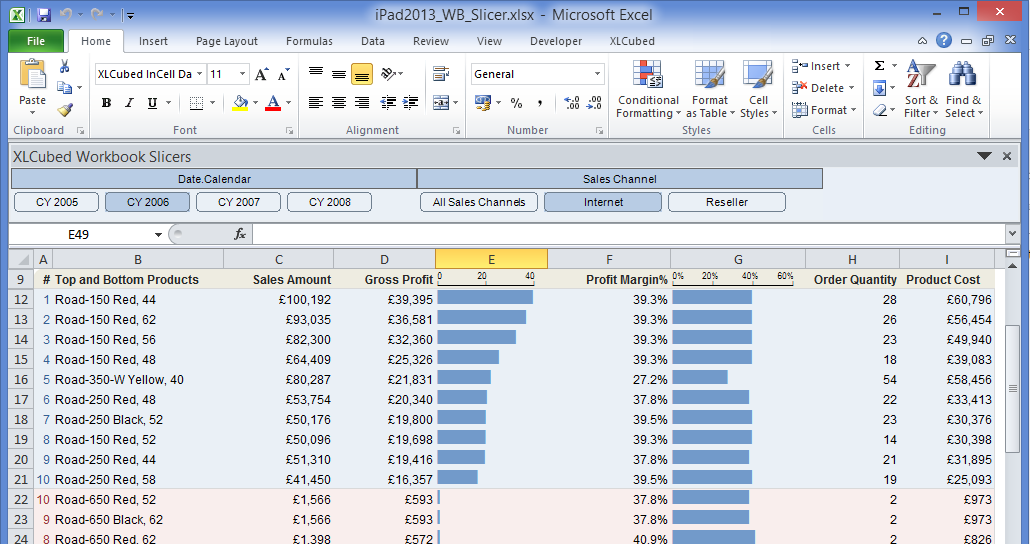Click the Orientation text rotation icon
The height and width of the screenshot is (544, 1030).
(x=388, y=74)
